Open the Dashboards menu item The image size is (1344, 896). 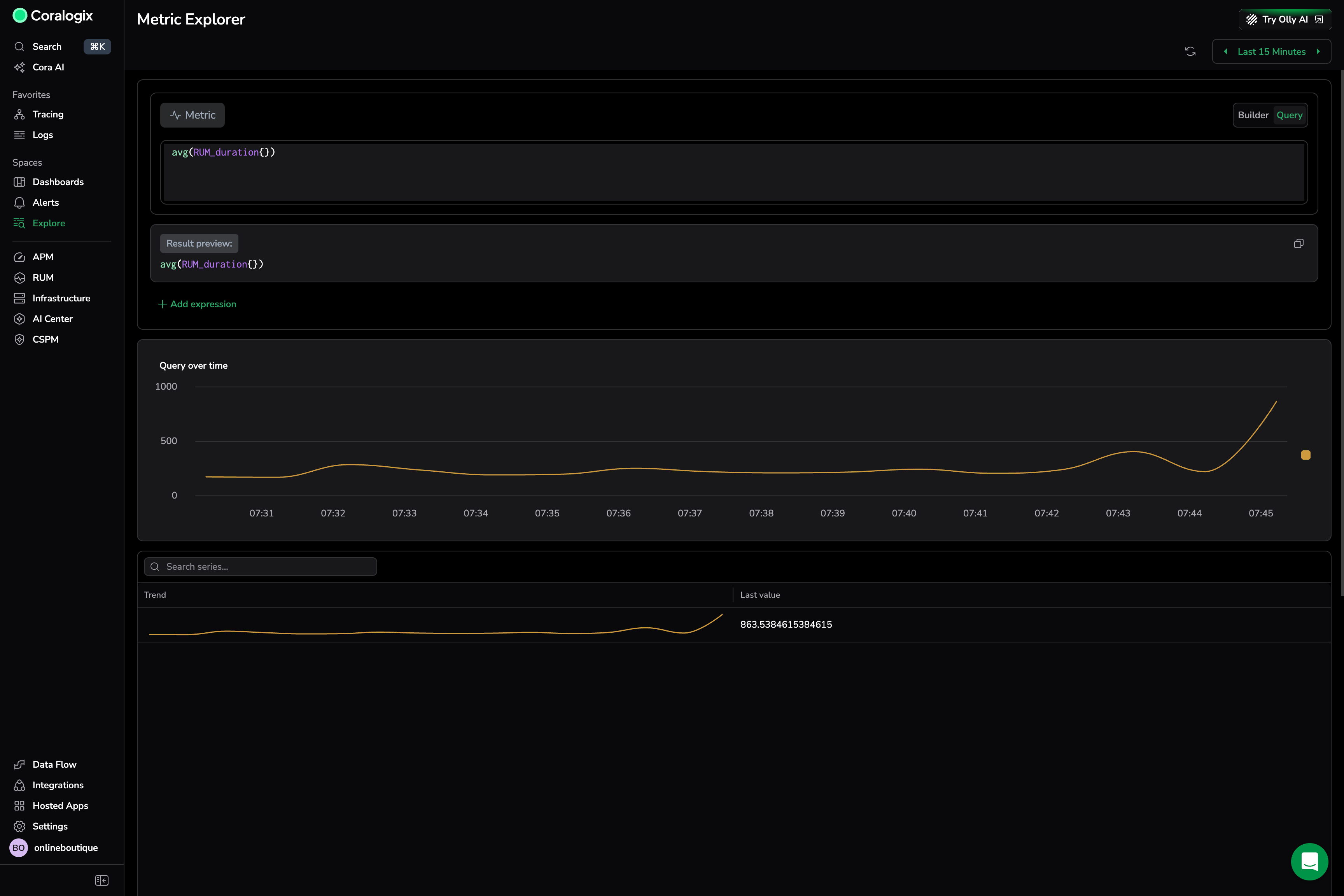click(58, 182)
